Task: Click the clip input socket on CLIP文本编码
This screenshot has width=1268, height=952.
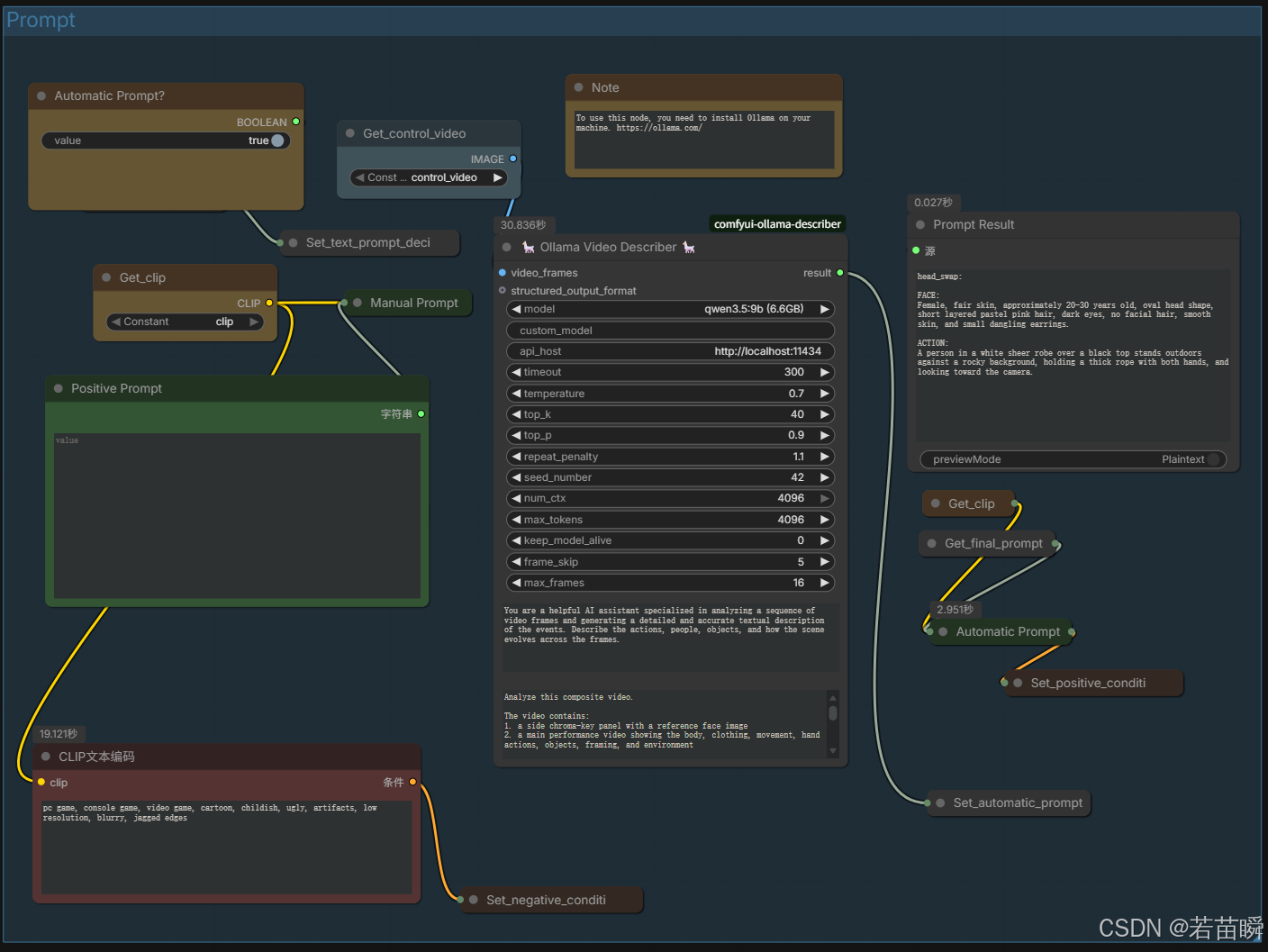Action: [x=41, y=782]
